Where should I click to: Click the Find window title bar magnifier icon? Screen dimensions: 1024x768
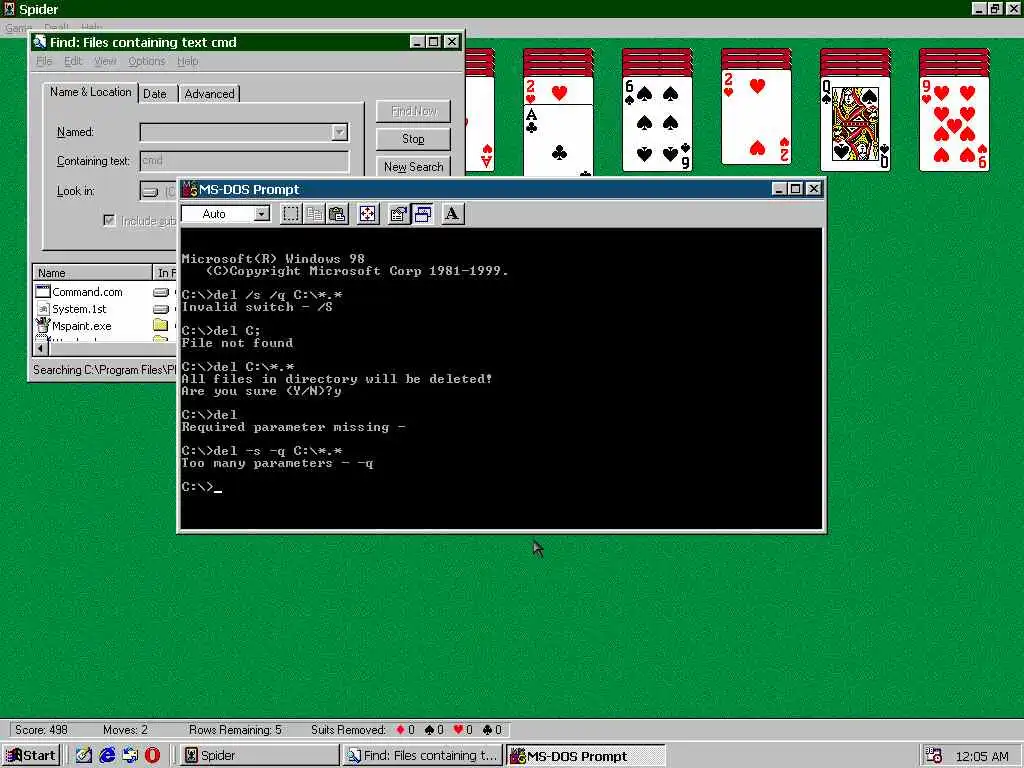40,42
